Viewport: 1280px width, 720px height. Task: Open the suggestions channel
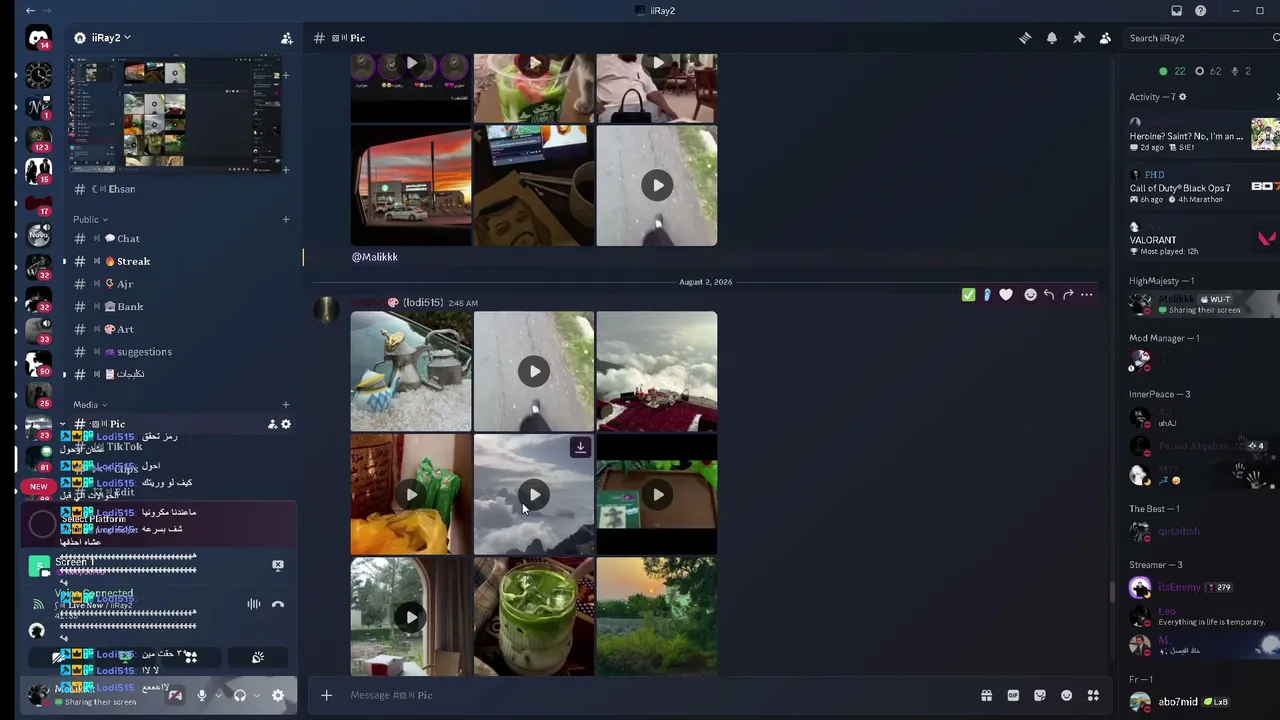180,352
